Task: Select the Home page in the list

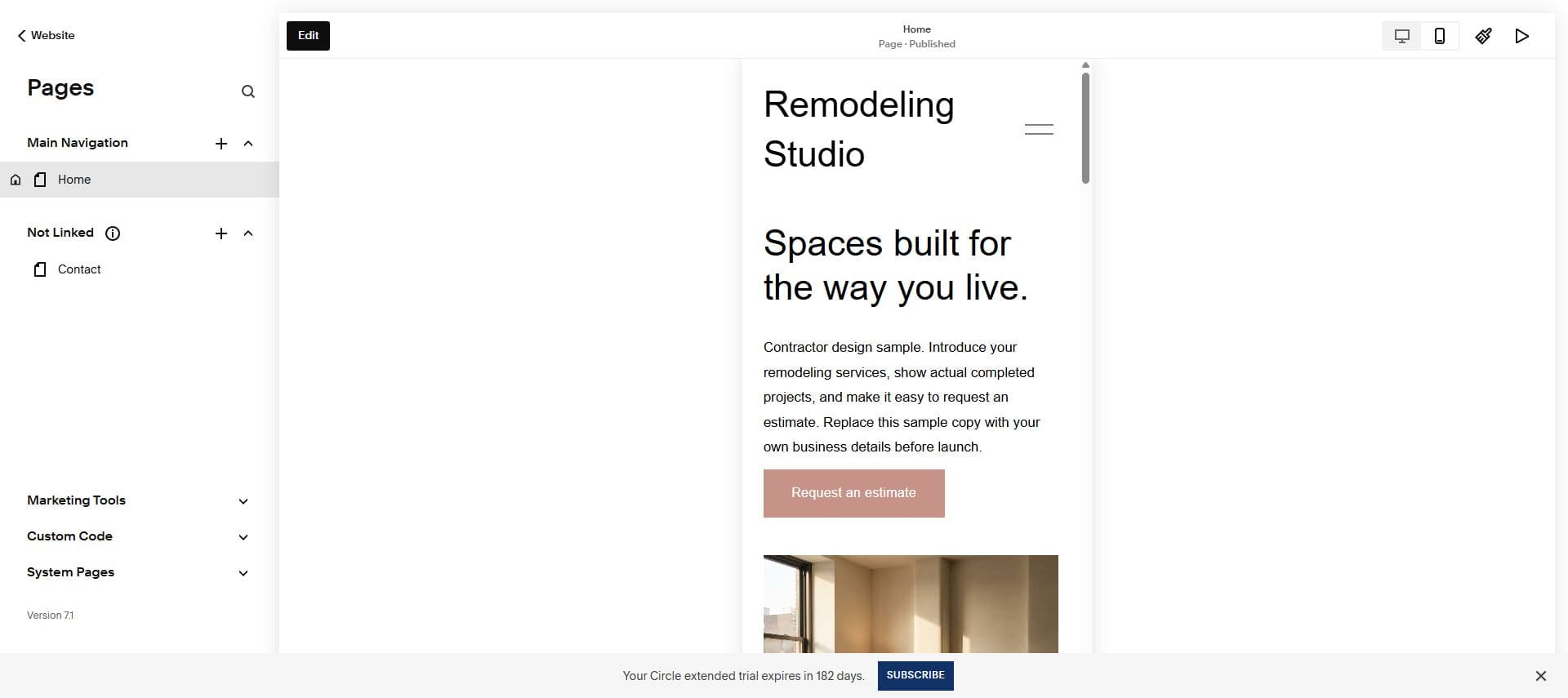Action: pyautogui.click(x=140, y=180)
